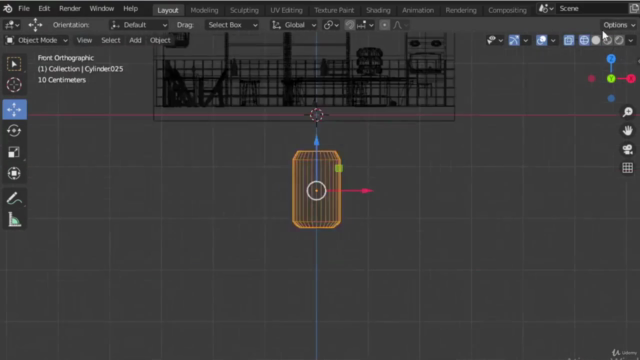Switch to wireframe viewport shading
This screenshot has width=640, height=360.
584,40
